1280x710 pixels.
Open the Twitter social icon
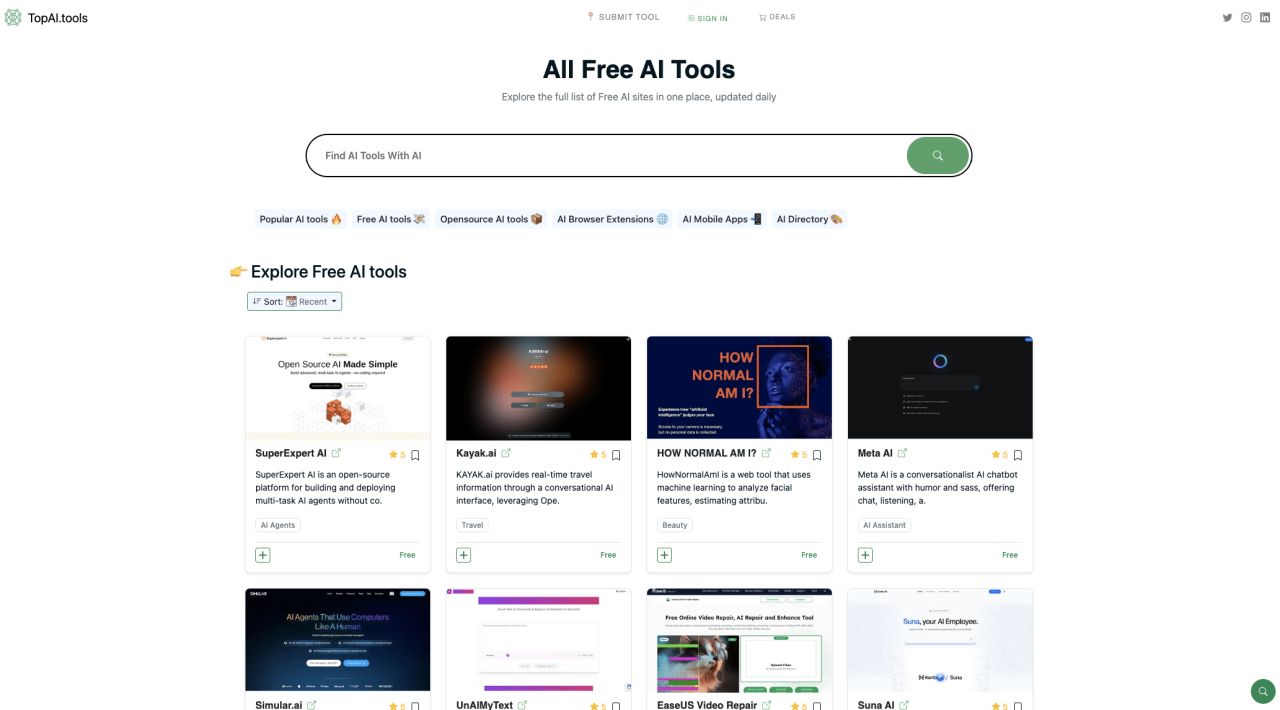(x=1227, y=17)
